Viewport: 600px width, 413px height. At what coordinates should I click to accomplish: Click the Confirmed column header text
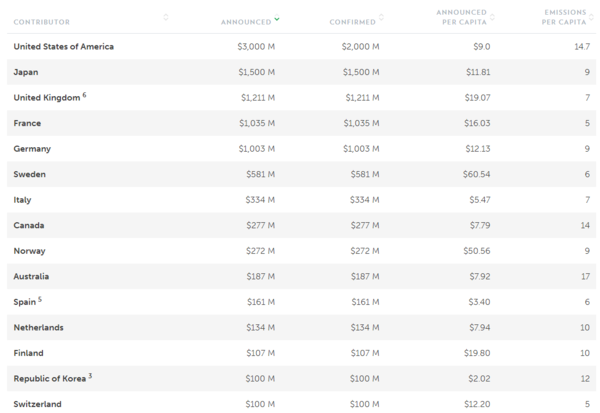pos(352,19)
